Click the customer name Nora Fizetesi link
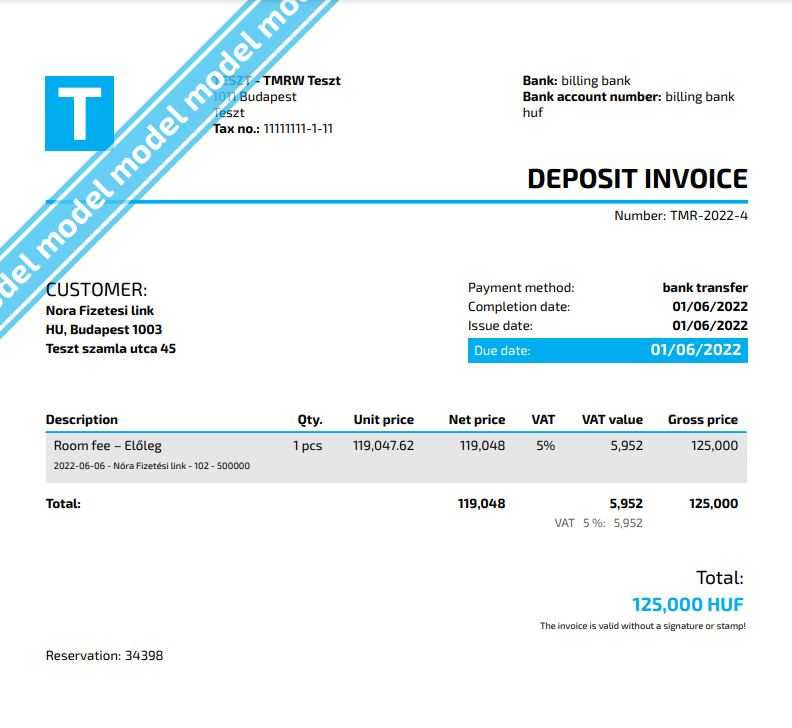The width and height of the screenshot is (792, 728). coord(100,311)
